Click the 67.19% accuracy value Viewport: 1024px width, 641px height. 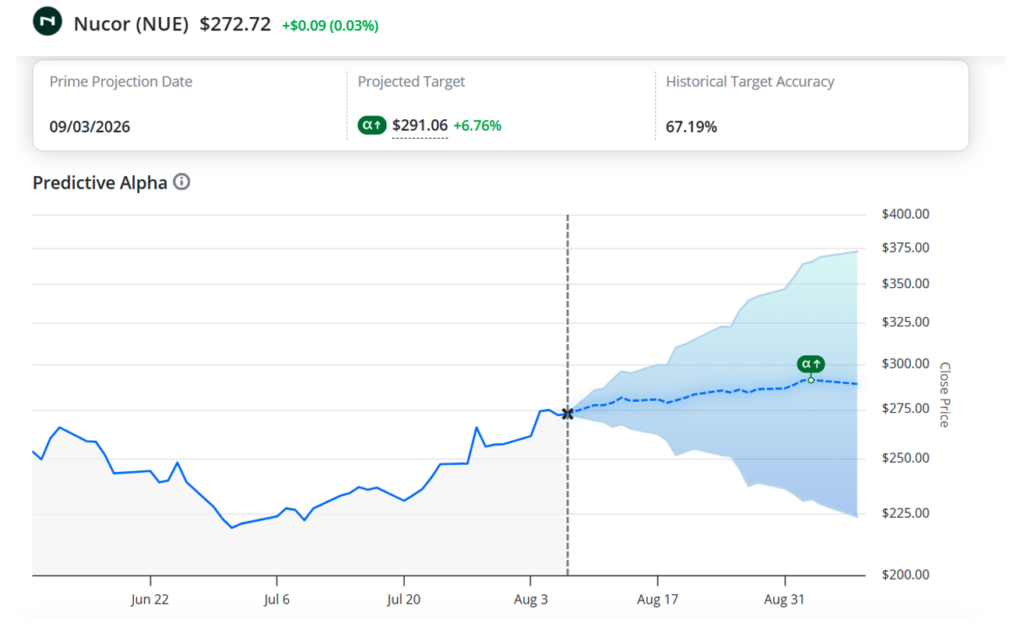691,127
